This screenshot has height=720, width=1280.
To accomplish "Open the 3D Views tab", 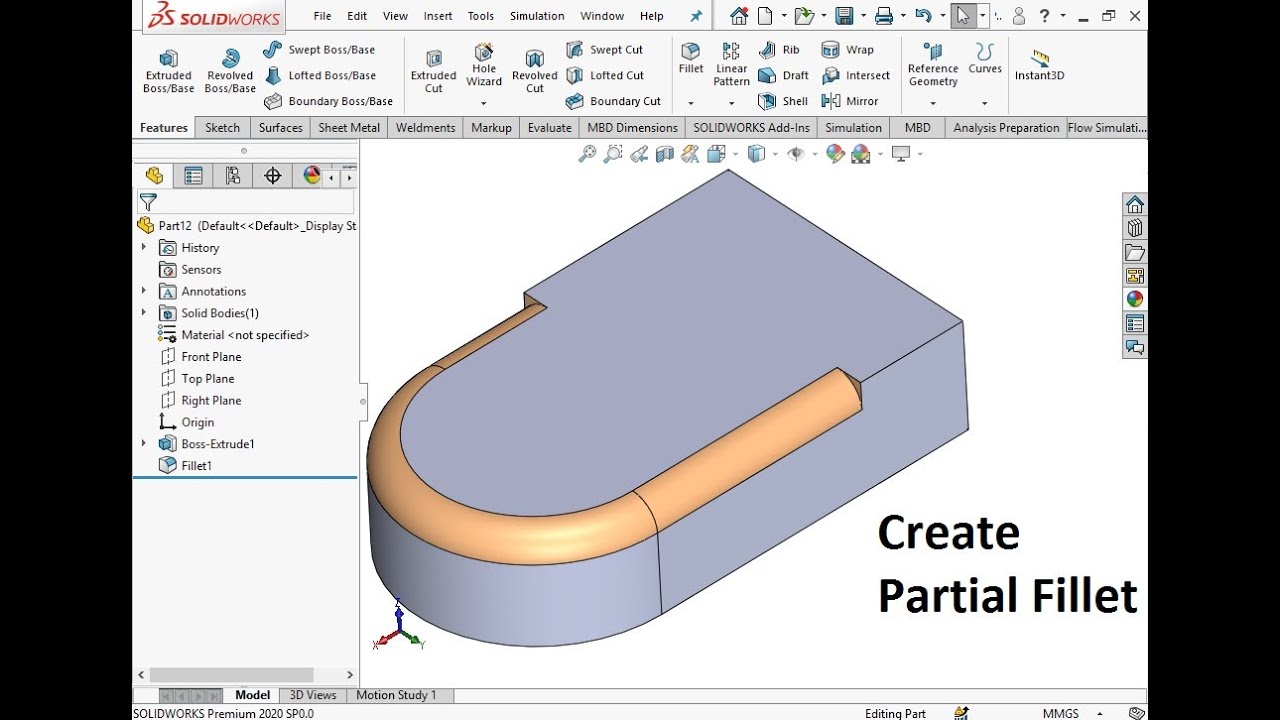I will click(313, 695).
